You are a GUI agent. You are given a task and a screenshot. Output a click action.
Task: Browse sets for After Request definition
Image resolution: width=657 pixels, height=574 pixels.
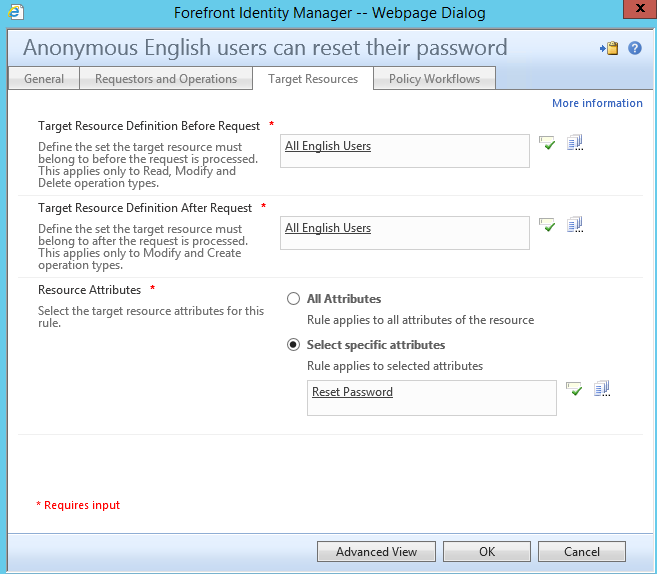pos(575,225)
